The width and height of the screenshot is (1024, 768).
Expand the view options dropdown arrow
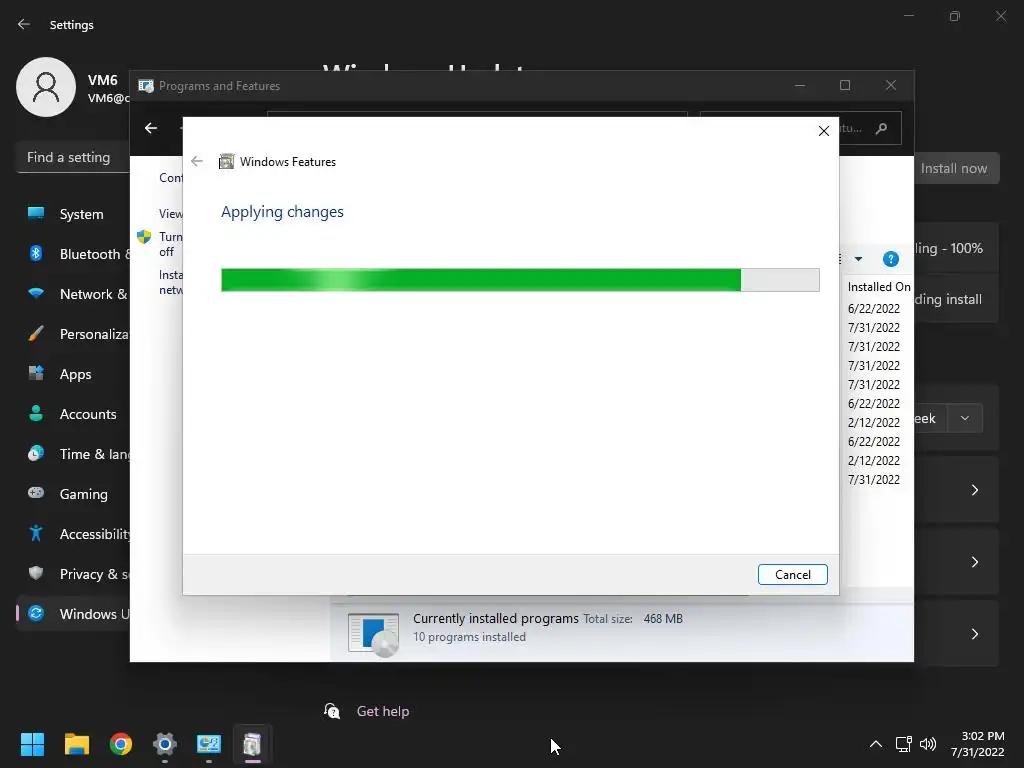[x=858, y=259]
